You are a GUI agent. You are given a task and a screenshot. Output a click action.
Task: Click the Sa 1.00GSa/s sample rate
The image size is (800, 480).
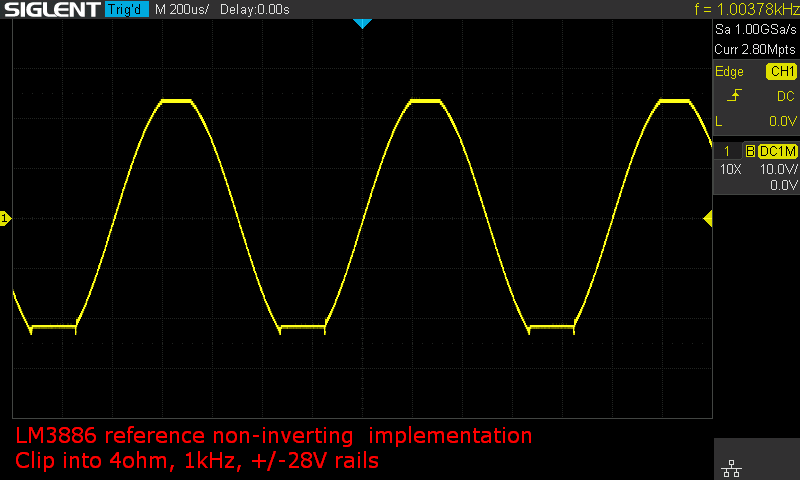(x=756, y=30)
